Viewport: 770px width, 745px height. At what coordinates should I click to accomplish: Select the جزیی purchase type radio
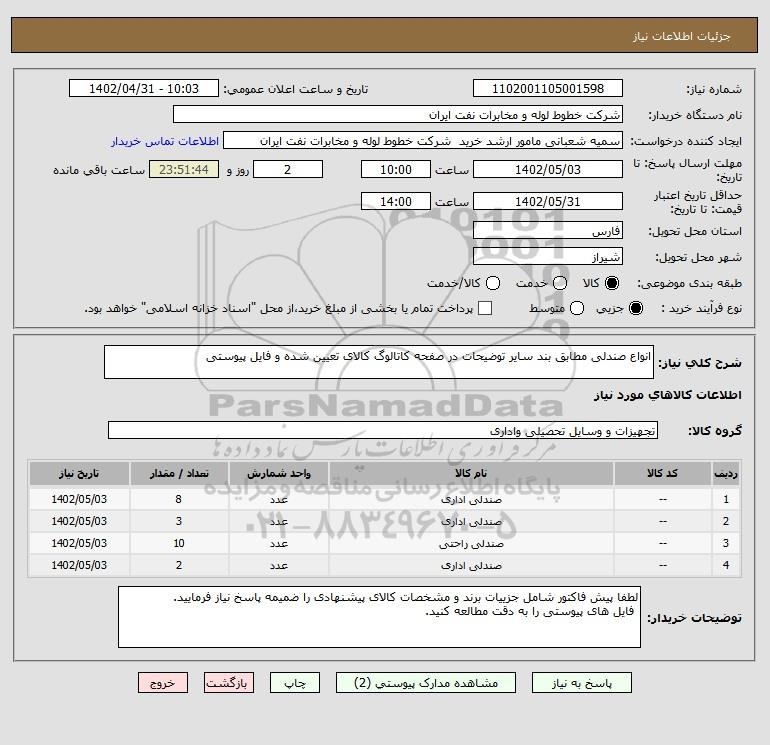point(635,308)
